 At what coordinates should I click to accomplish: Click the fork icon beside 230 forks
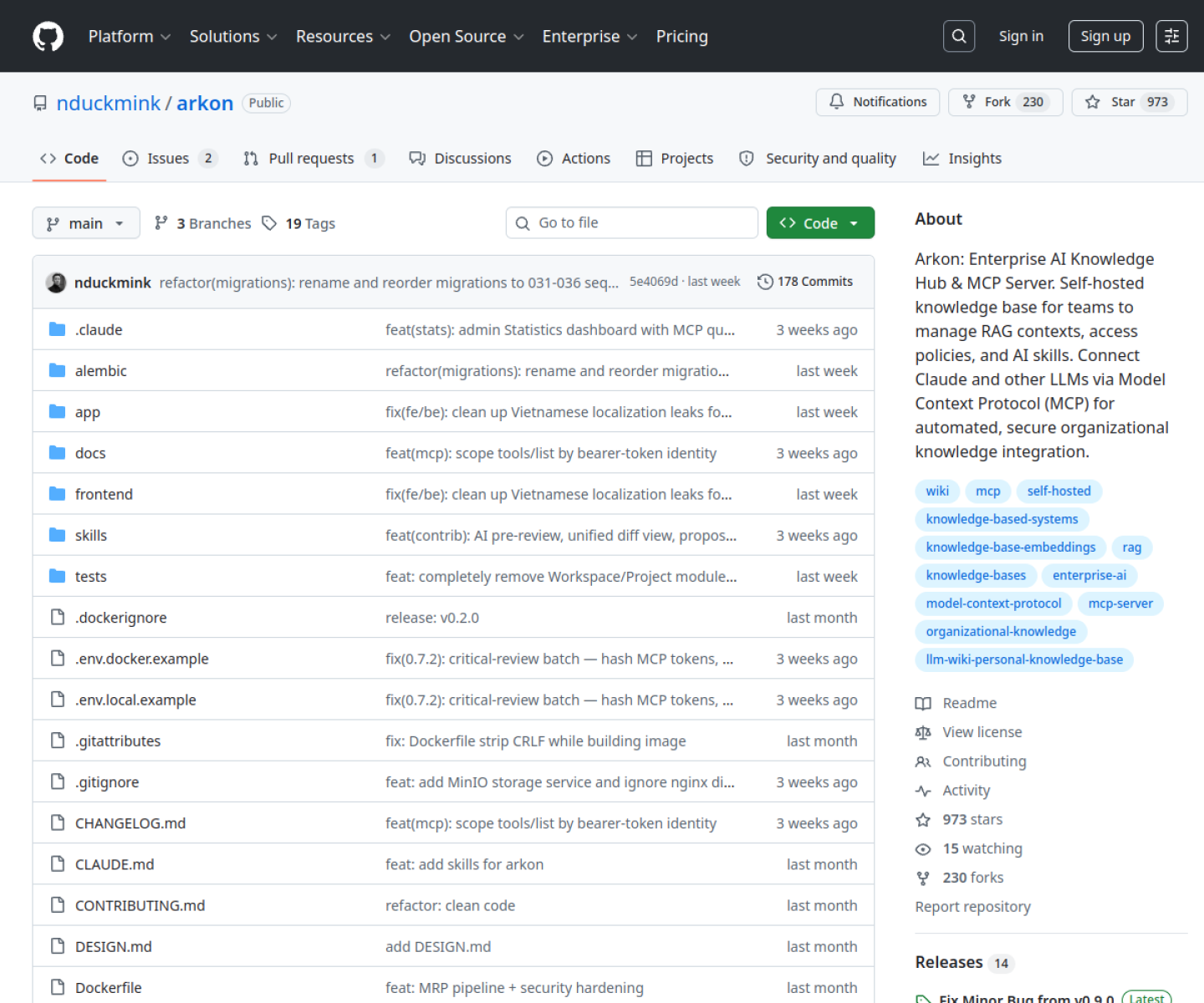(x=923, y=878)
